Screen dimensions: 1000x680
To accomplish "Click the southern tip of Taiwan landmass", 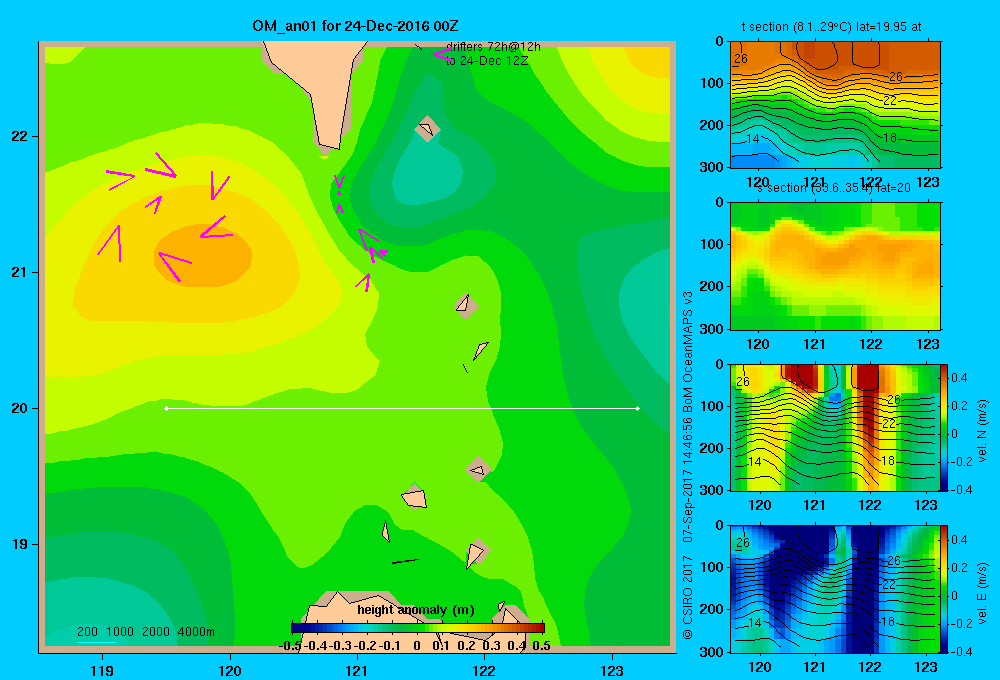I will (x=330, y=148).
